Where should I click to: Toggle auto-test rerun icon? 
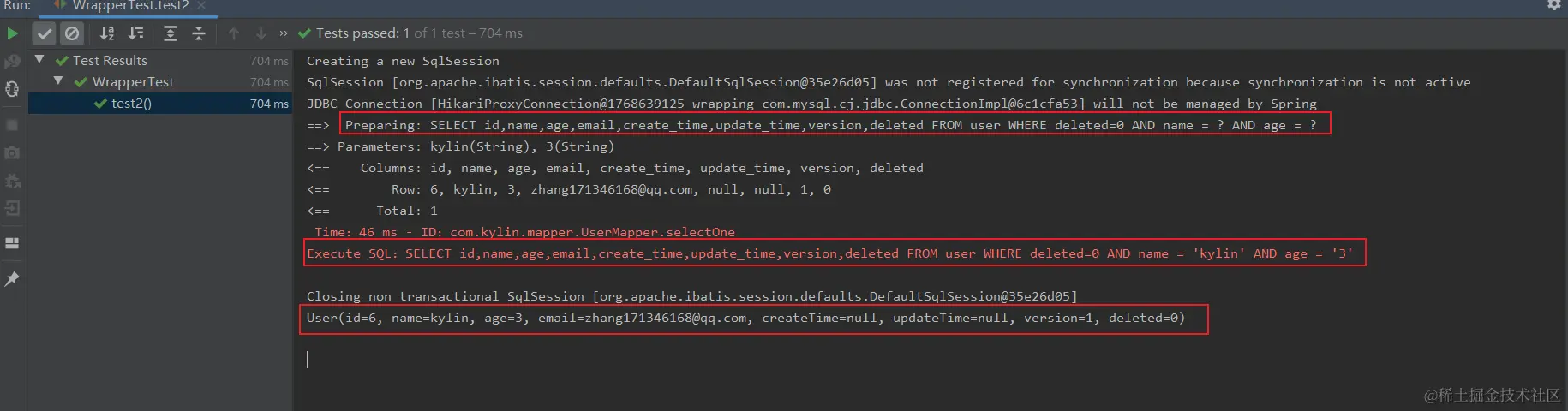coord(12,89)
